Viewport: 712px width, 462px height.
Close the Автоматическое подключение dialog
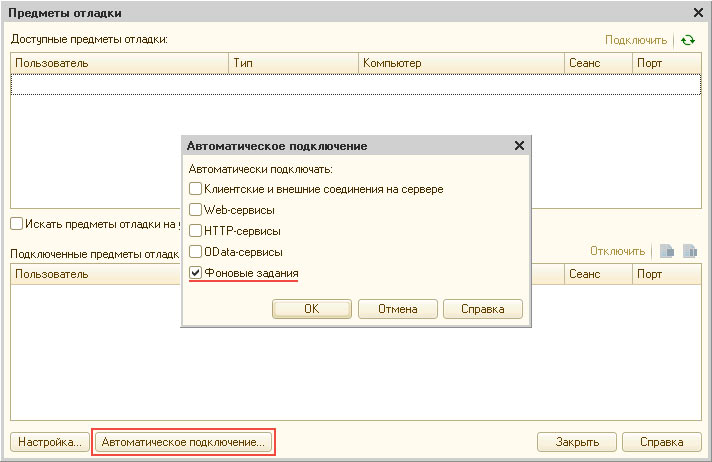(519, 146)
